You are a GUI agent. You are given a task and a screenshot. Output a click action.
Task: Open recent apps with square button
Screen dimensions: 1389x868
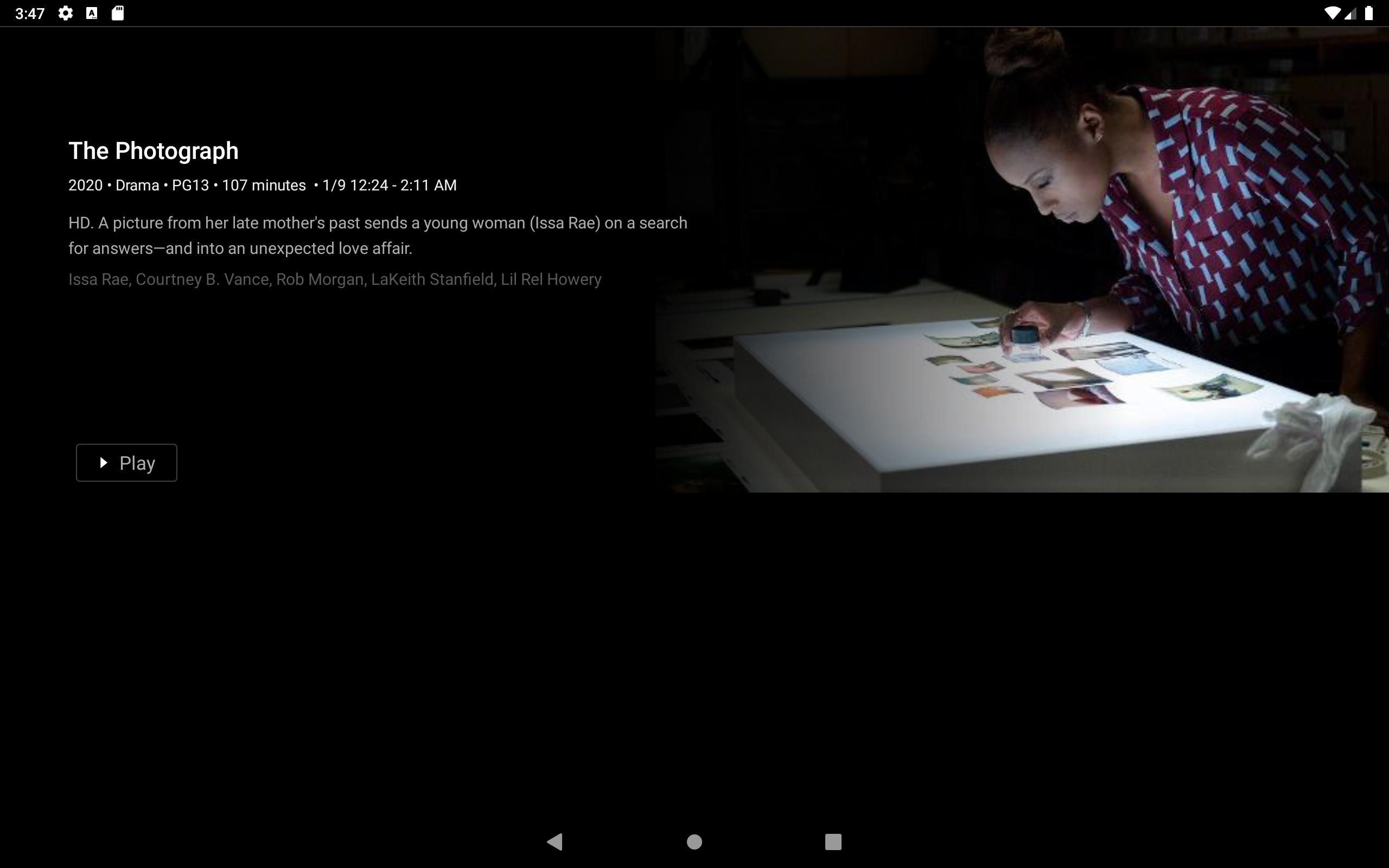tap(833, 842)
